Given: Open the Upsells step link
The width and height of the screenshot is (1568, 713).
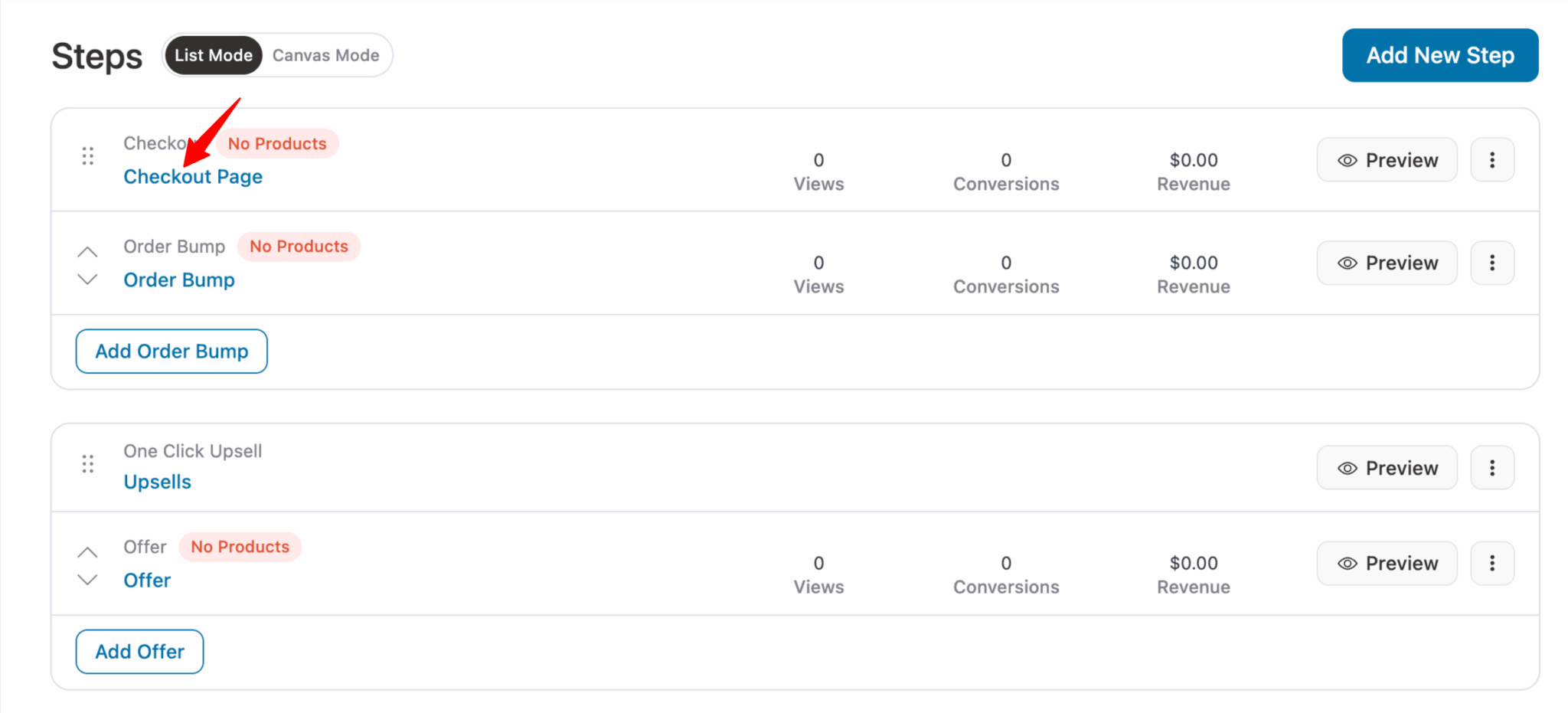Looking at the screenshot, I should [158, 481].
